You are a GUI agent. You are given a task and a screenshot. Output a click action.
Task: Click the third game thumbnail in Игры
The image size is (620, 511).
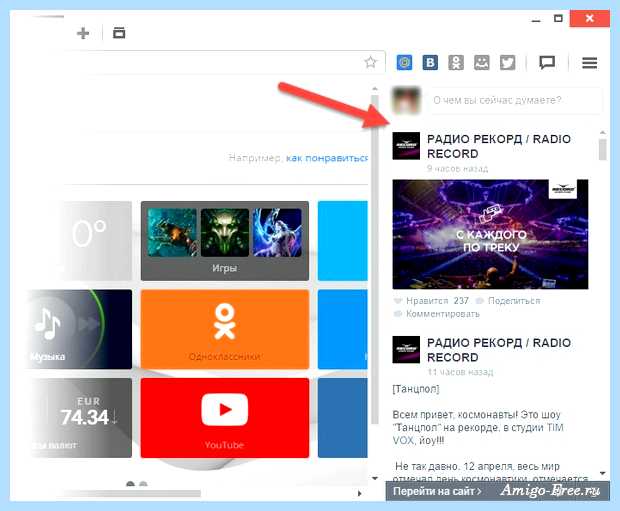pyautogui.click(x=277, y=233)
